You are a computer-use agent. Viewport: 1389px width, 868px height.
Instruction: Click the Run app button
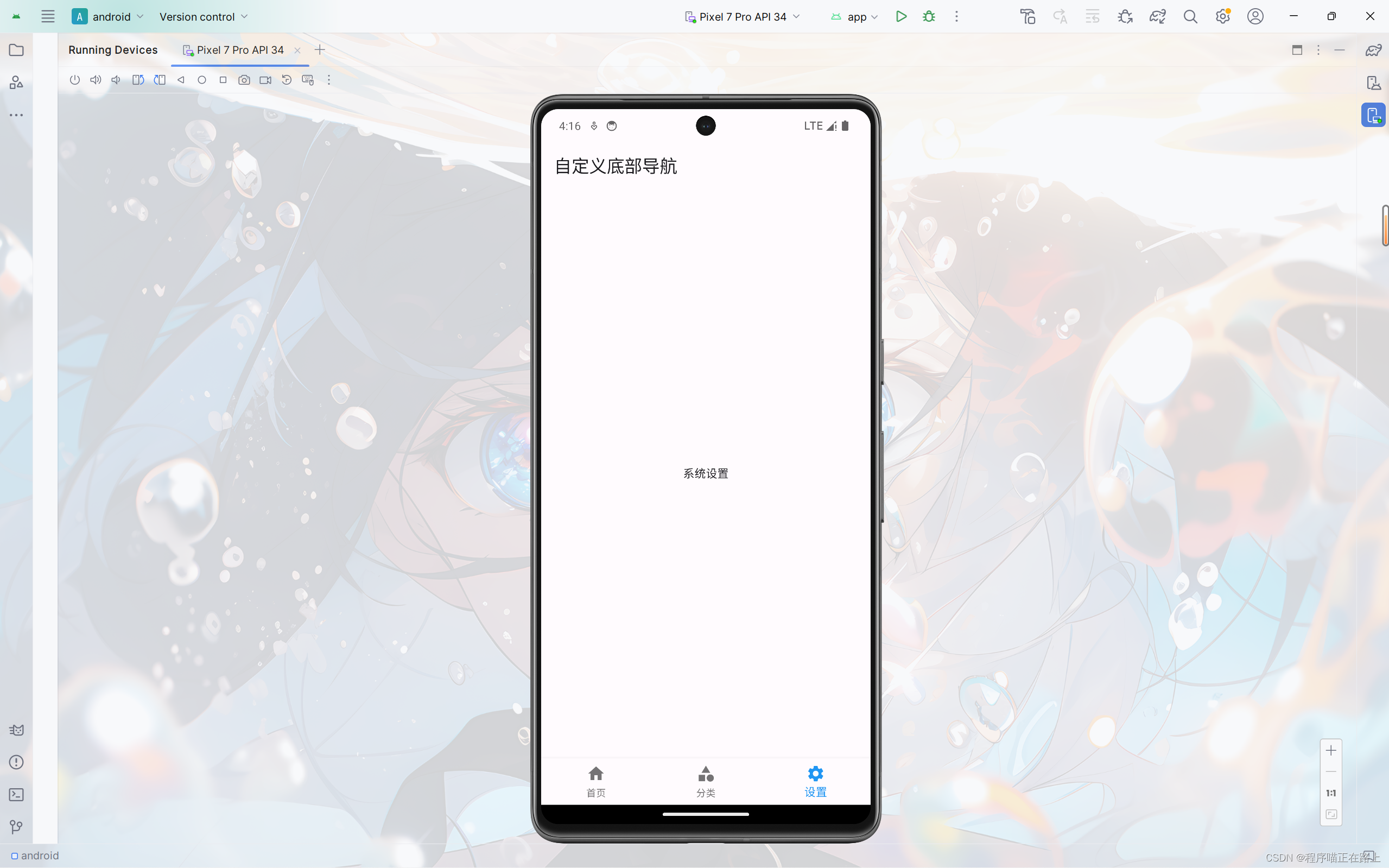[x=901, y=16]
